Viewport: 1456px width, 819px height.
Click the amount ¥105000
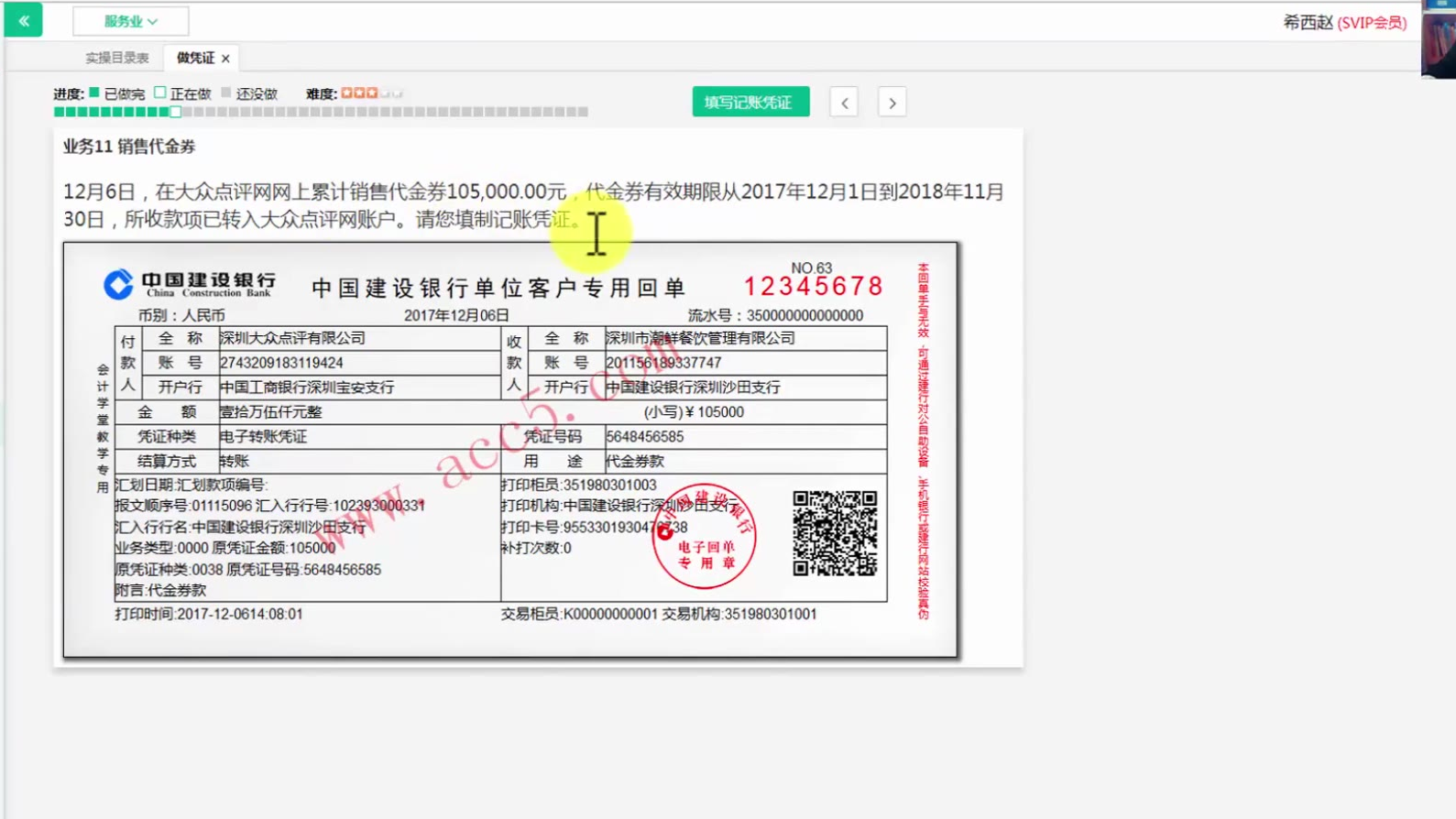[694, 412]
